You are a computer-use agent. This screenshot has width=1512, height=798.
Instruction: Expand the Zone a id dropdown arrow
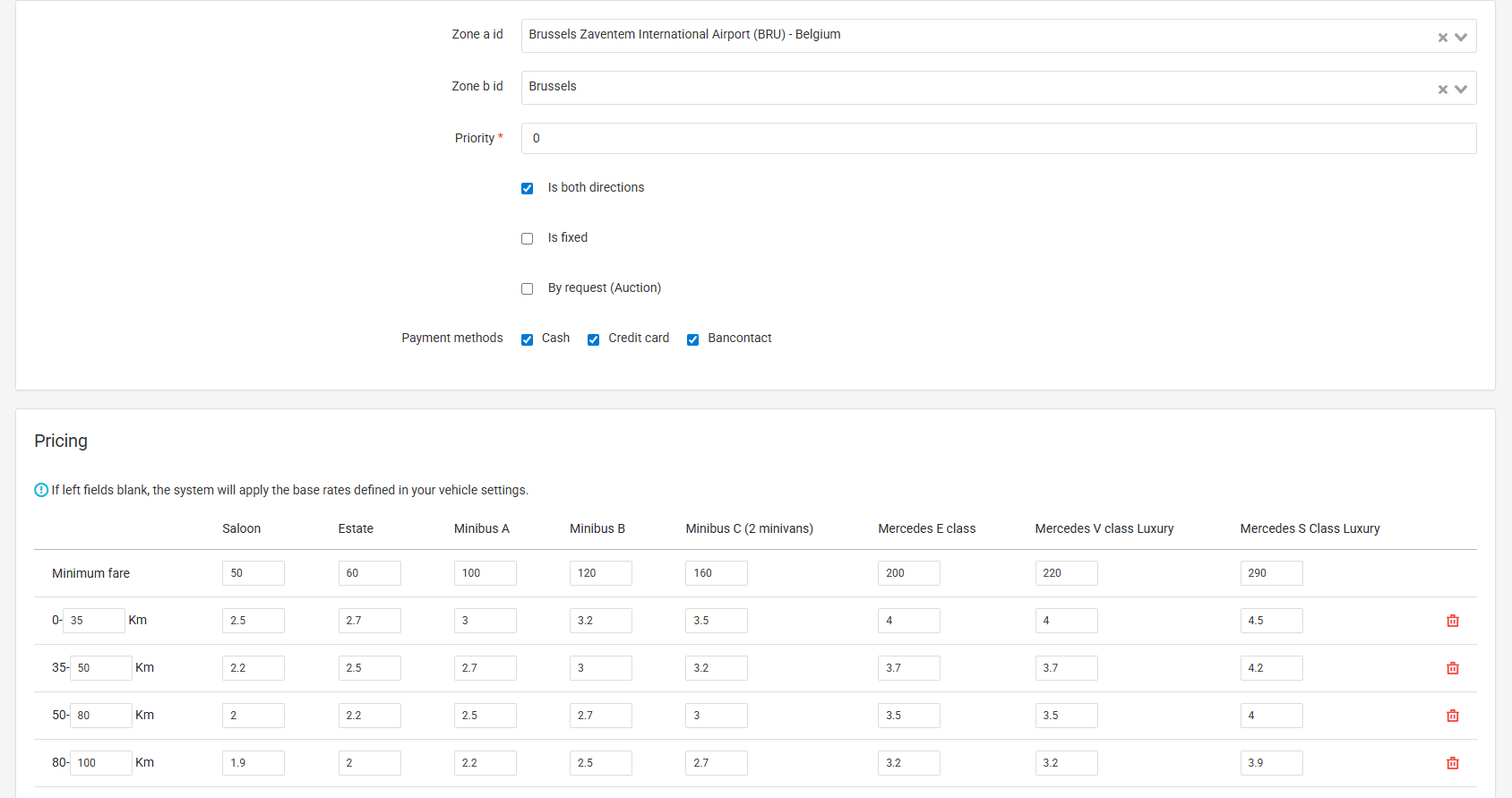(x=1461, y=38)
